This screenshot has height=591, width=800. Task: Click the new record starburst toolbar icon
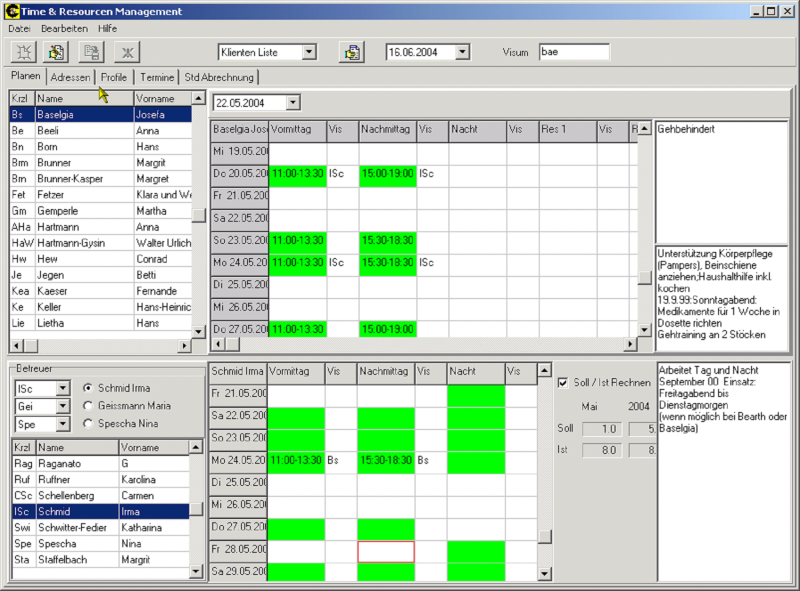(24, 52)
